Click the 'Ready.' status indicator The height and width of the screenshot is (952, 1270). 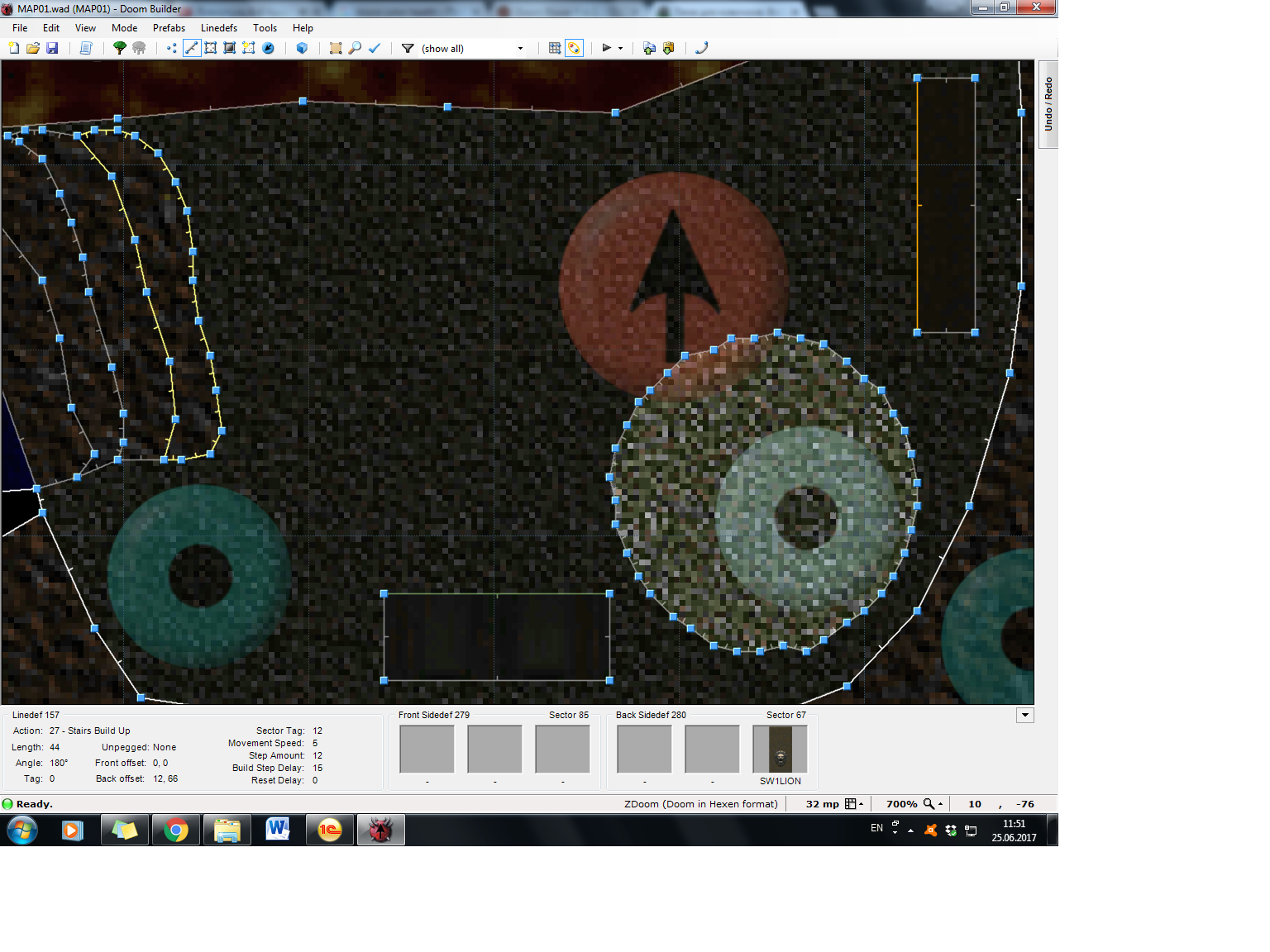pyautogui.click(x=28, y=804)
